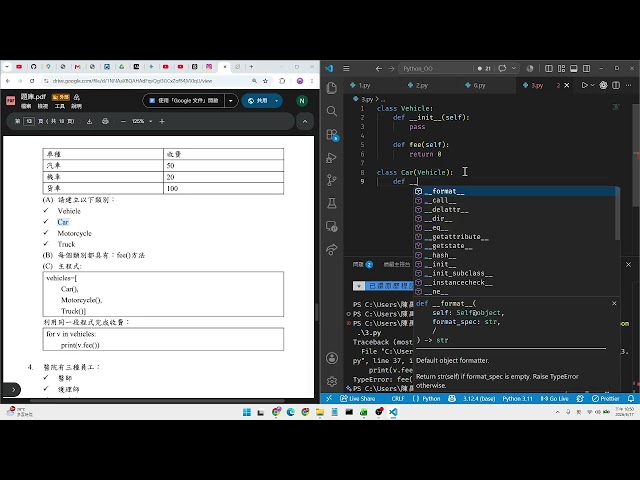Open the Manage gear in VS Code

coord(332,381)
